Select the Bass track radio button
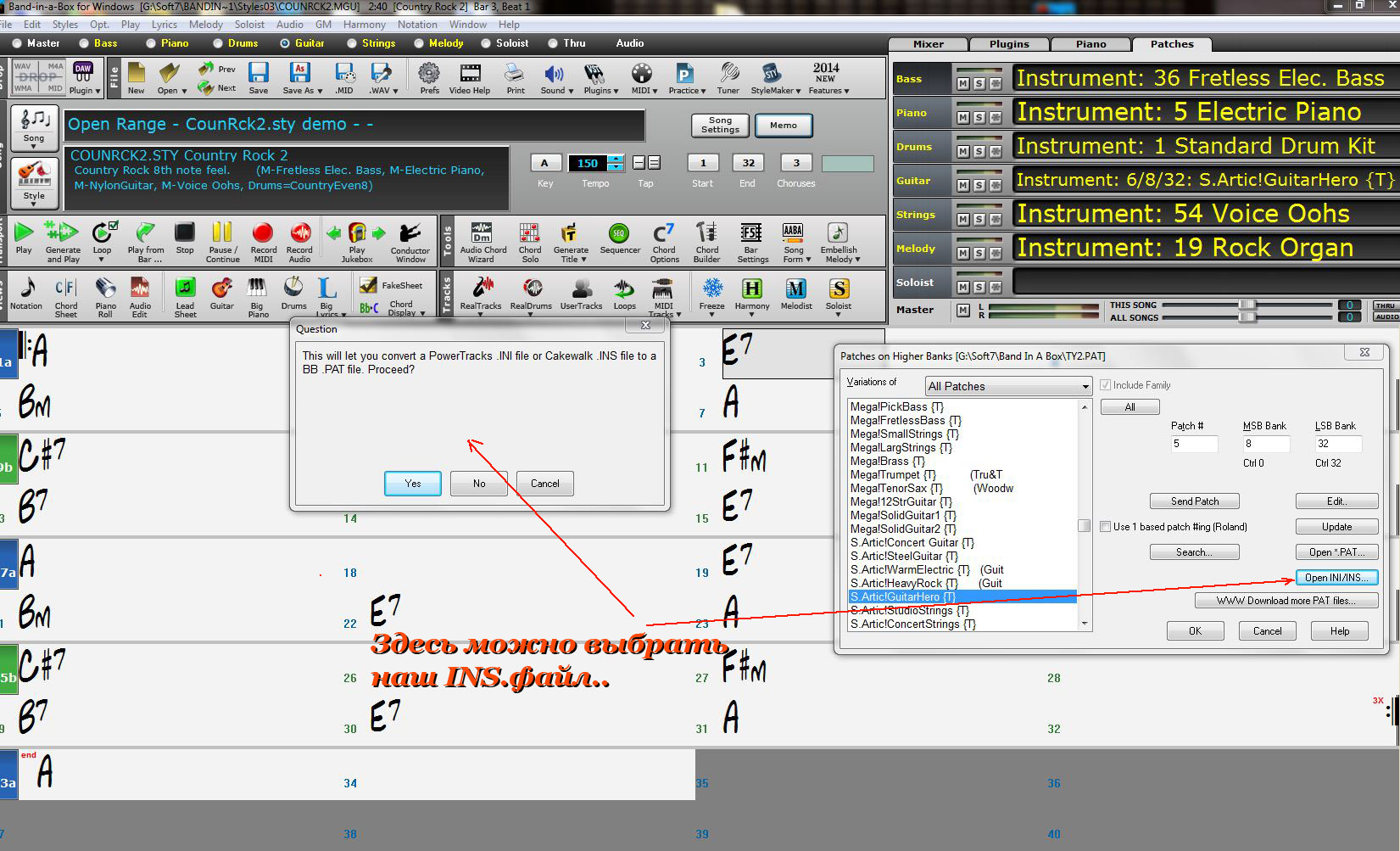 (84, 43)
